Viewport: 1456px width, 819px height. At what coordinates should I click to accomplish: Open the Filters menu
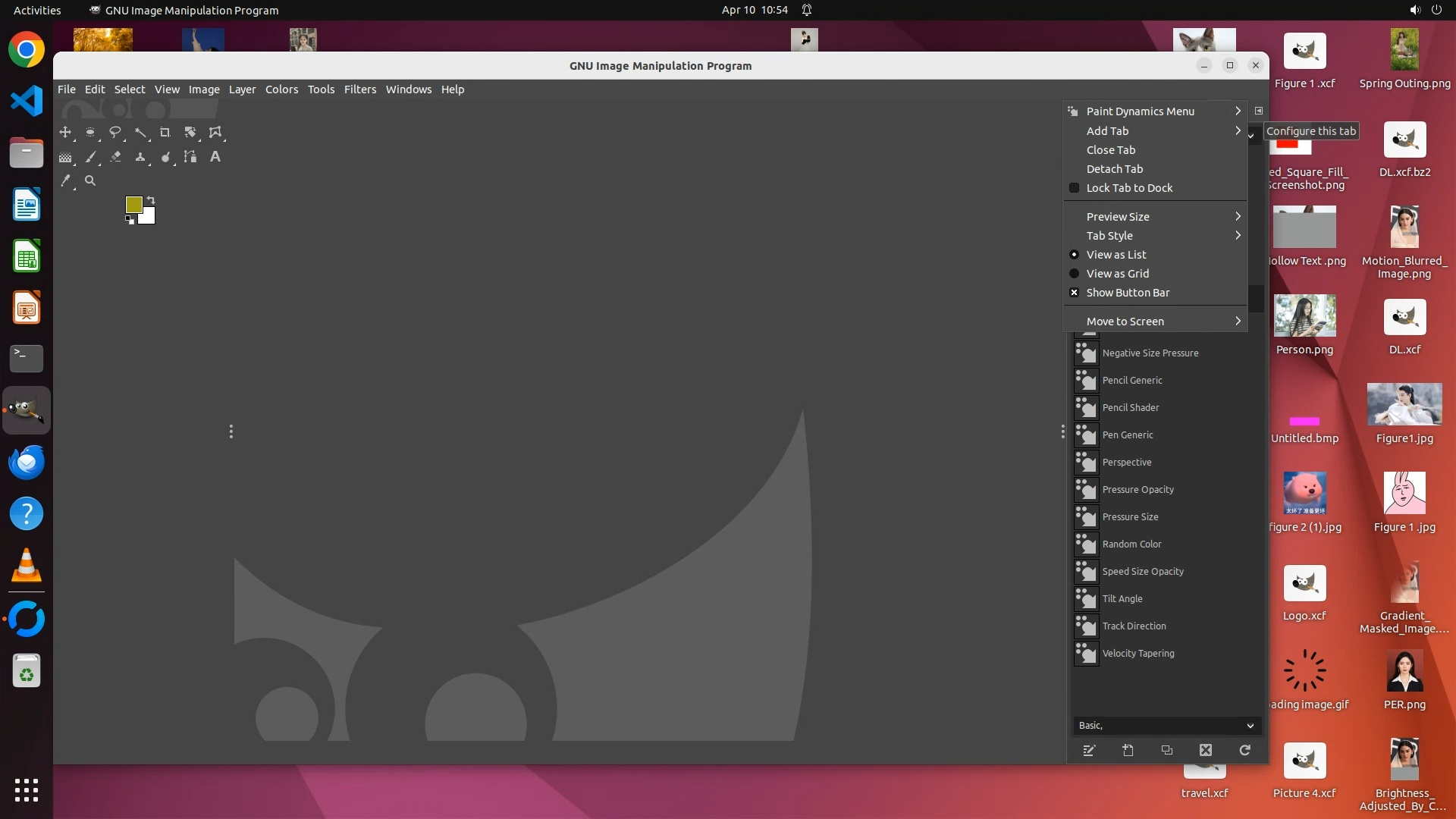(359, 89)
